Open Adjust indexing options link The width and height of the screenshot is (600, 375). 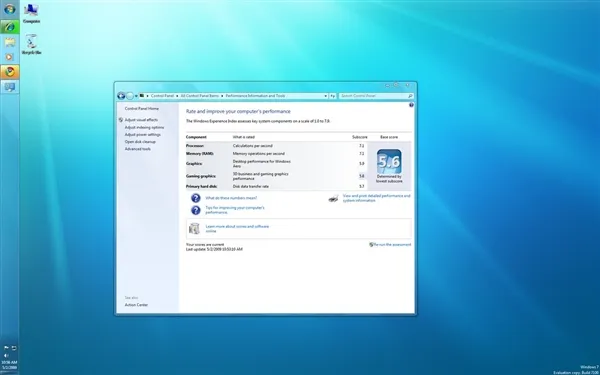[x=144, y=127]
